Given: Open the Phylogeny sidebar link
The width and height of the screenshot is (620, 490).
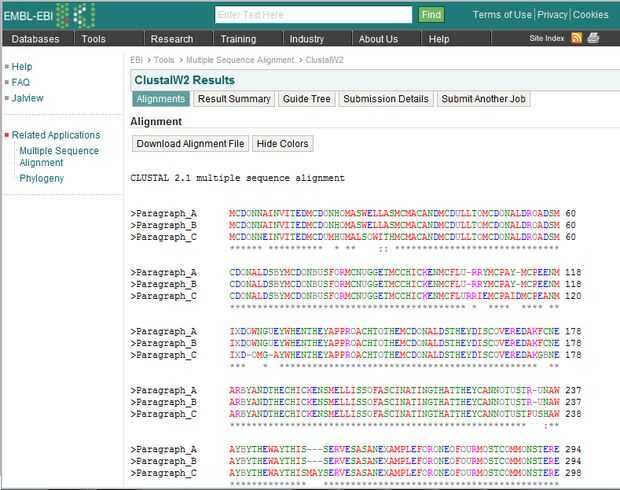Looking at the screenshot, I should (42, 178).
